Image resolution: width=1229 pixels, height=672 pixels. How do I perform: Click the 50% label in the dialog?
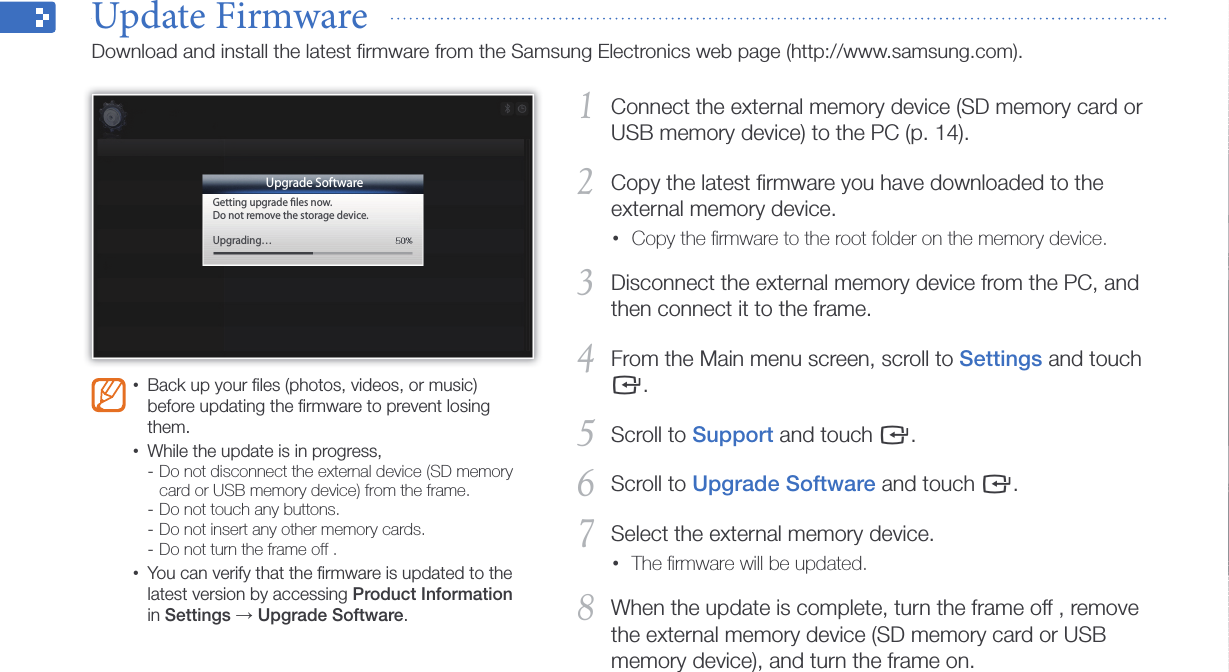pyautogui.click(x=403, y=241)
